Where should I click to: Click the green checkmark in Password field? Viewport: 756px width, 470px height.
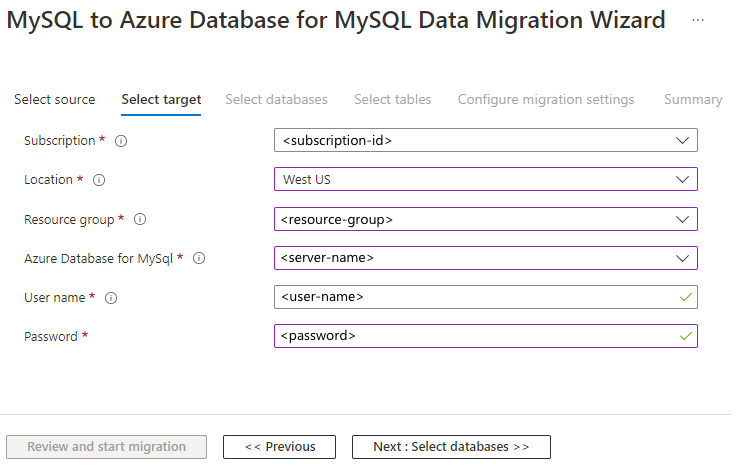pyautogui.click(x=685, y=336)
